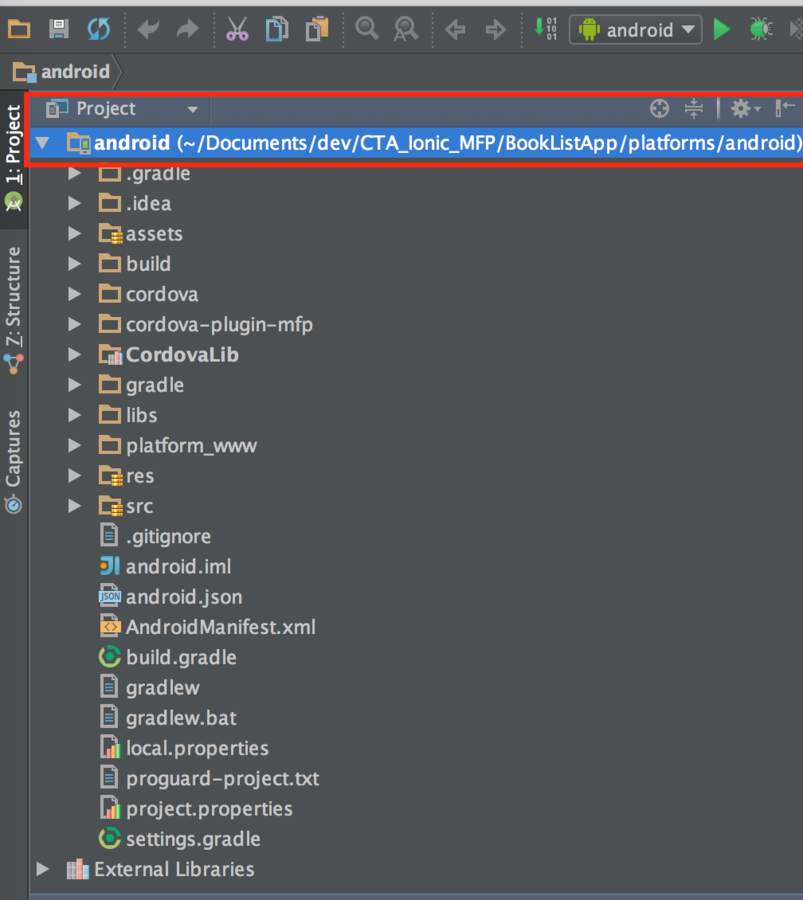Click the Hide panel icon

click(785, 108)
